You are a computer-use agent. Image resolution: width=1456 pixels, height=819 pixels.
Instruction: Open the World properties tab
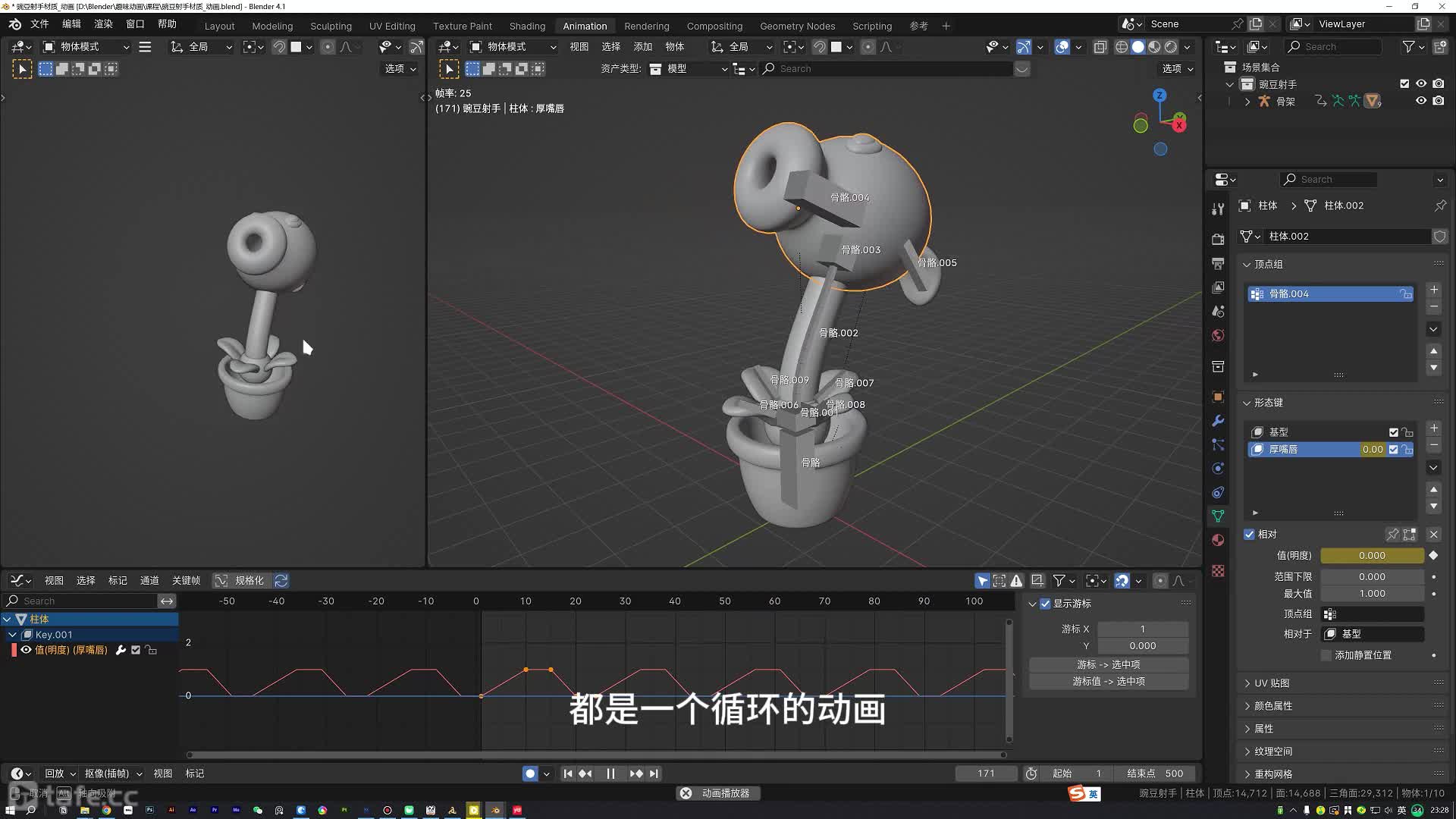[1218, 336]
